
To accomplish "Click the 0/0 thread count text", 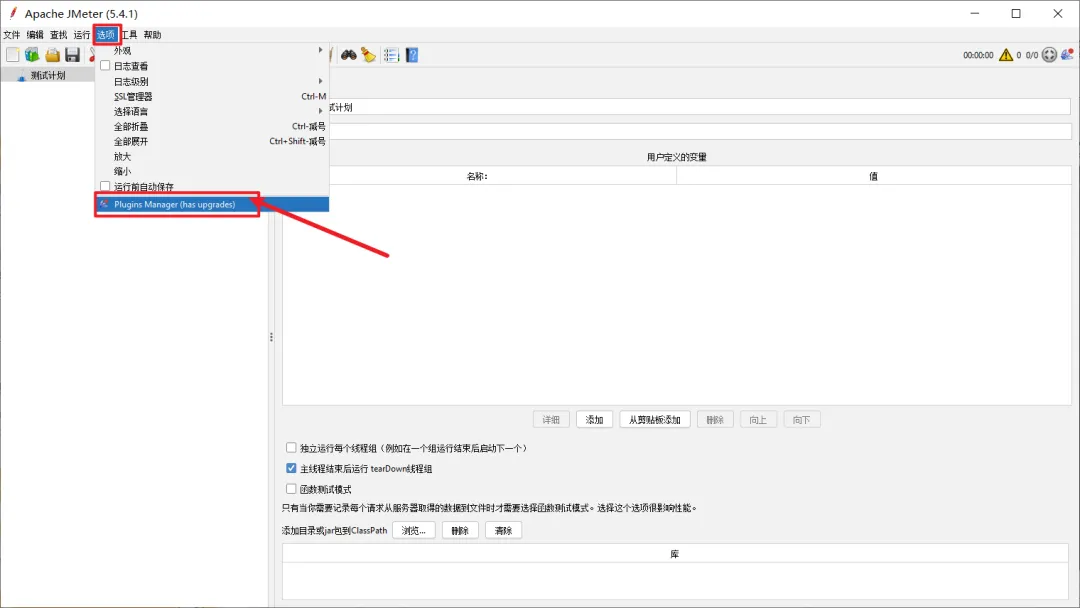I will pyautogui.click(x=1032, y=55).
